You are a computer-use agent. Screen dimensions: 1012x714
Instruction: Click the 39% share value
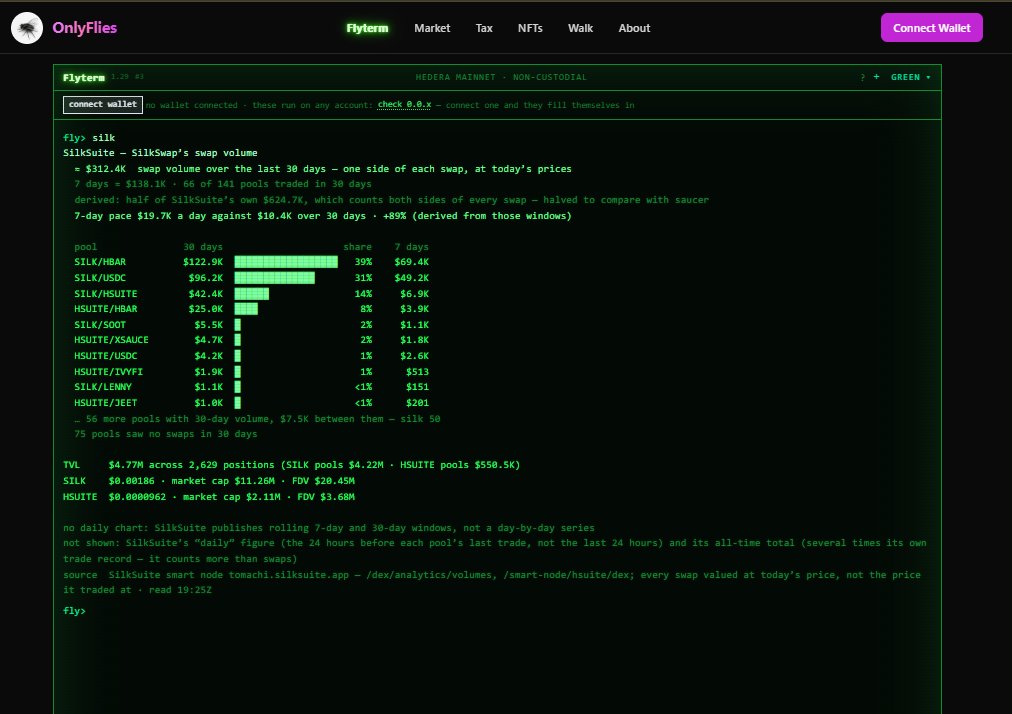tap(363, 262)
